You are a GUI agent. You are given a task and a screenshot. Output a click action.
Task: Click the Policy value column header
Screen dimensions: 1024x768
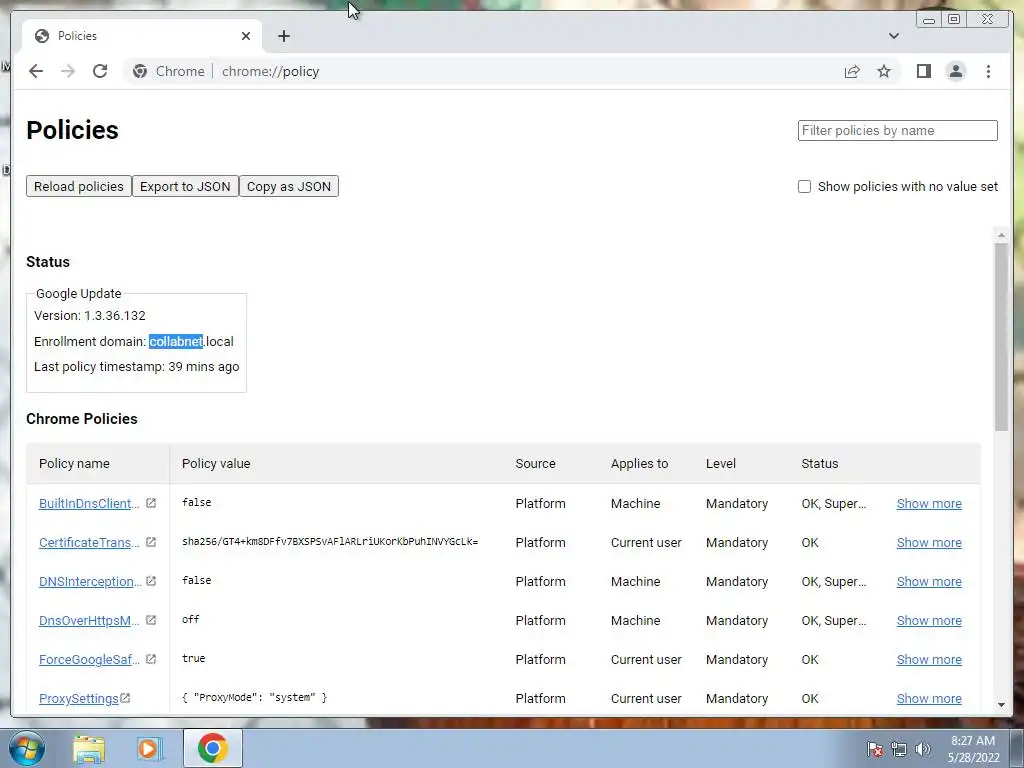(x=216, y=464)
